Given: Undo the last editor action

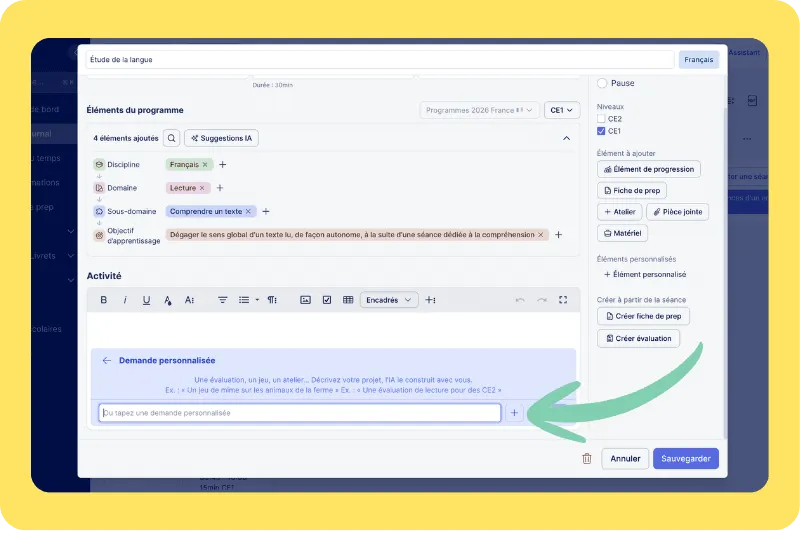Looking at the screenshot, I should 520,300.
